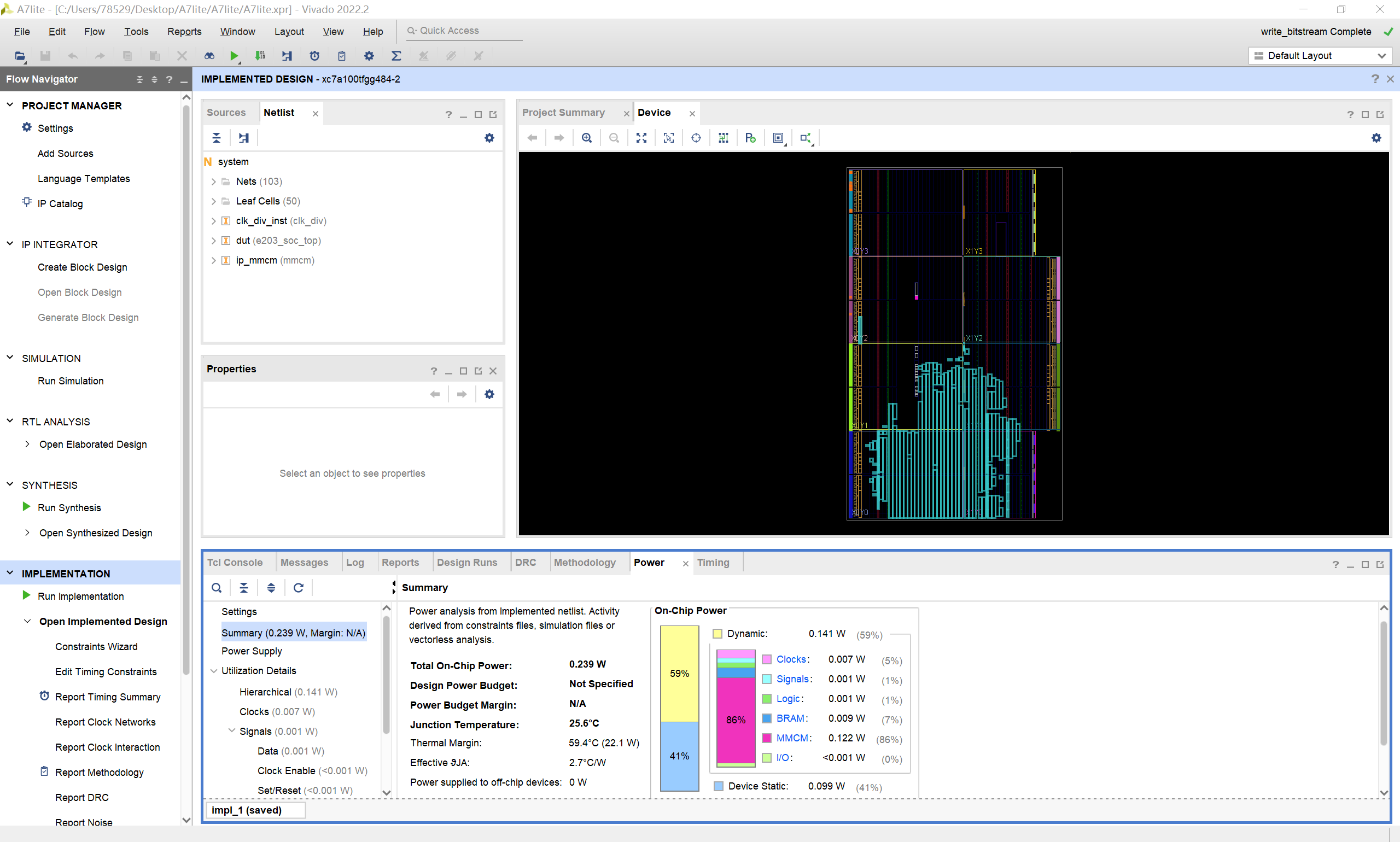Image resolution: width=1400 pixels, height=842 pixels.
Task: Click the green Run toolbar button
Action: pos(234,56)
